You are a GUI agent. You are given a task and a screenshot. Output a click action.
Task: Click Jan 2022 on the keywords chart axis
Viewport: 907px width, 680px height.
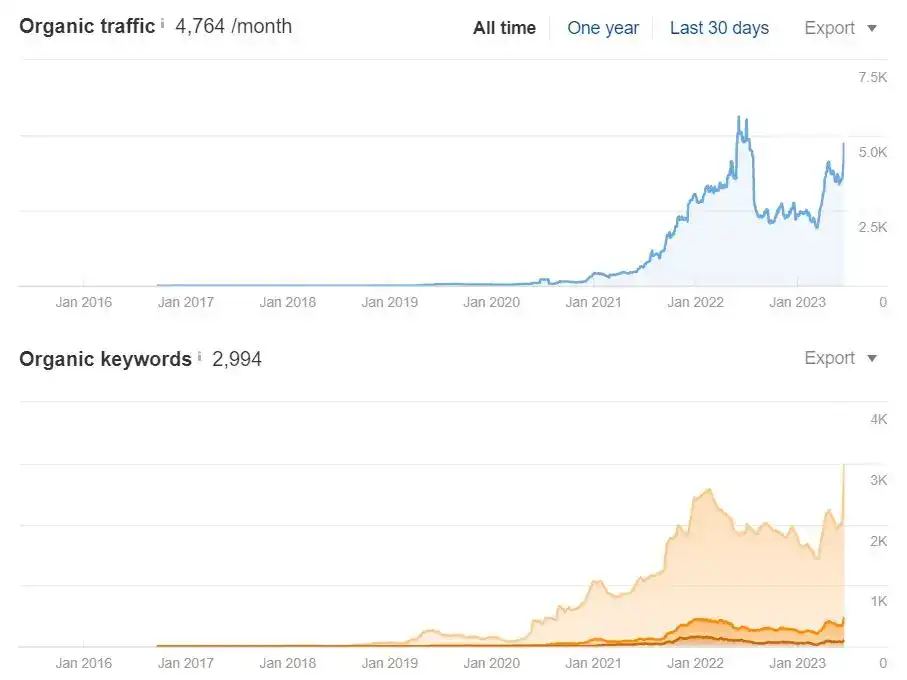coord(695,662)
